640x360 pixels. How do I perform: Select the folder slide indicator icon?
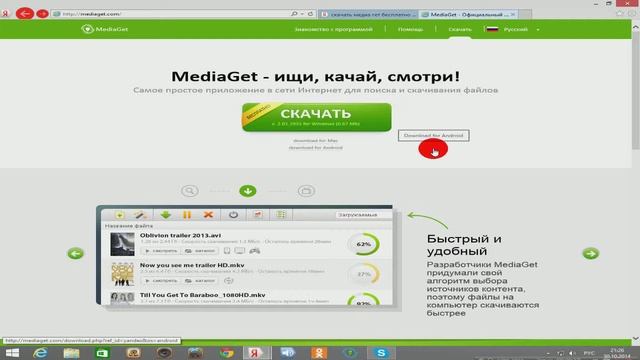[x=306, y=191]
